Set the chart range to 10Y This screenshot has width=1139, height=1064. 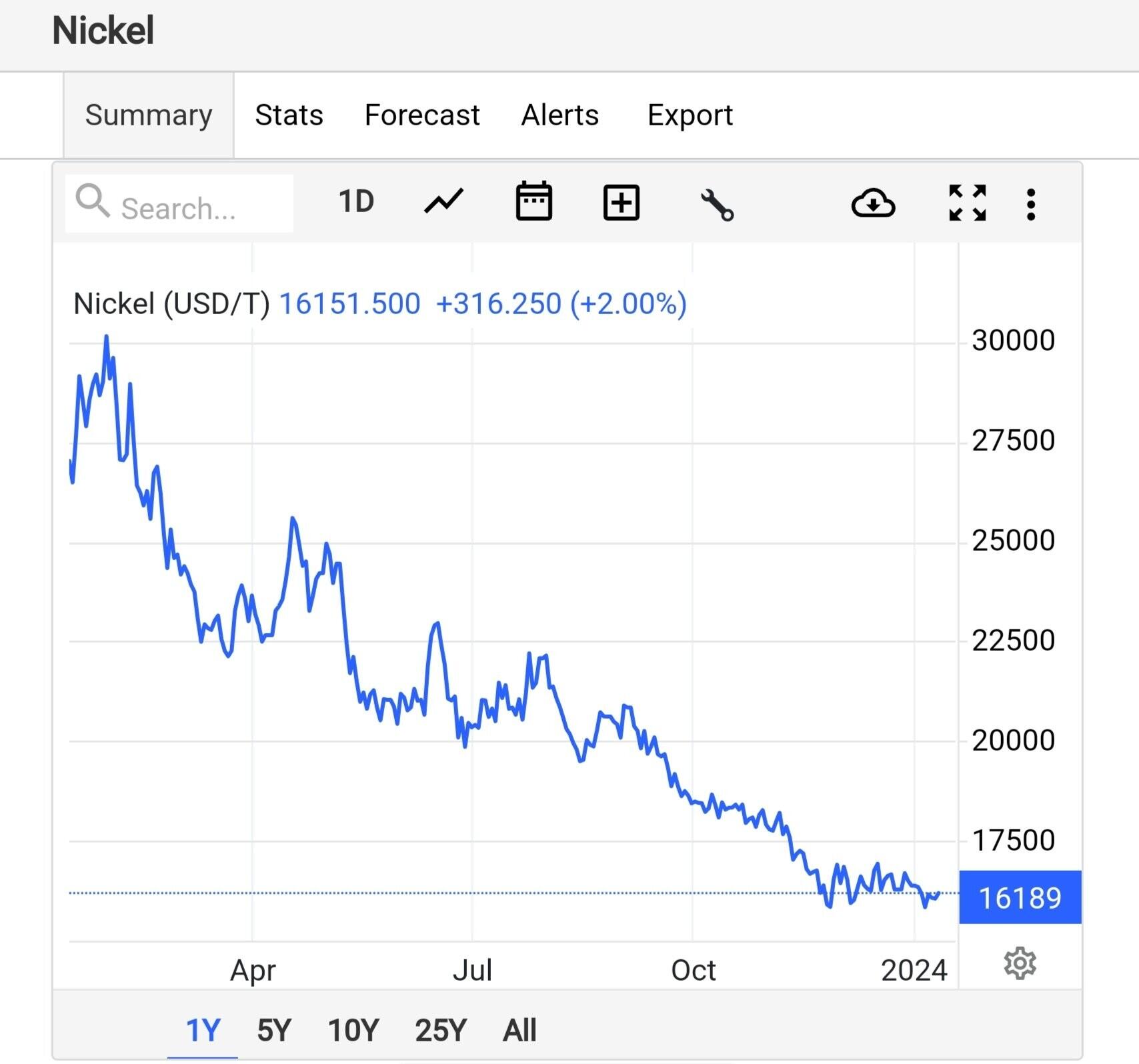click(x=353, y=1031)
